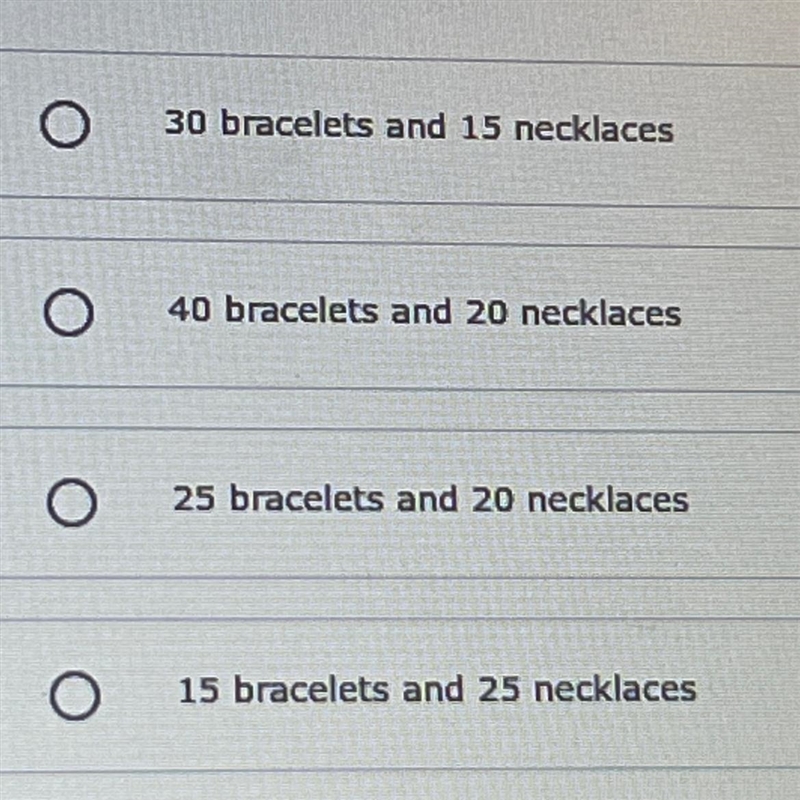Click the text '30 bracelets and 15 necklaces'
The height and width of the screenshot is (800, 800).
[419, 126]
